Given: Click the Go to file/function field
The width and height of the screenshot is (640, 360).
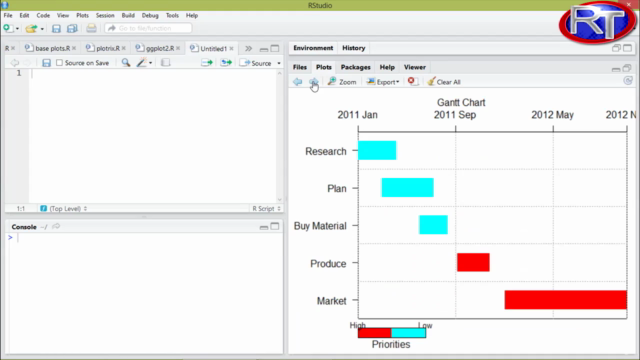Looking at the screenshot, I should (x=148, y=28).
